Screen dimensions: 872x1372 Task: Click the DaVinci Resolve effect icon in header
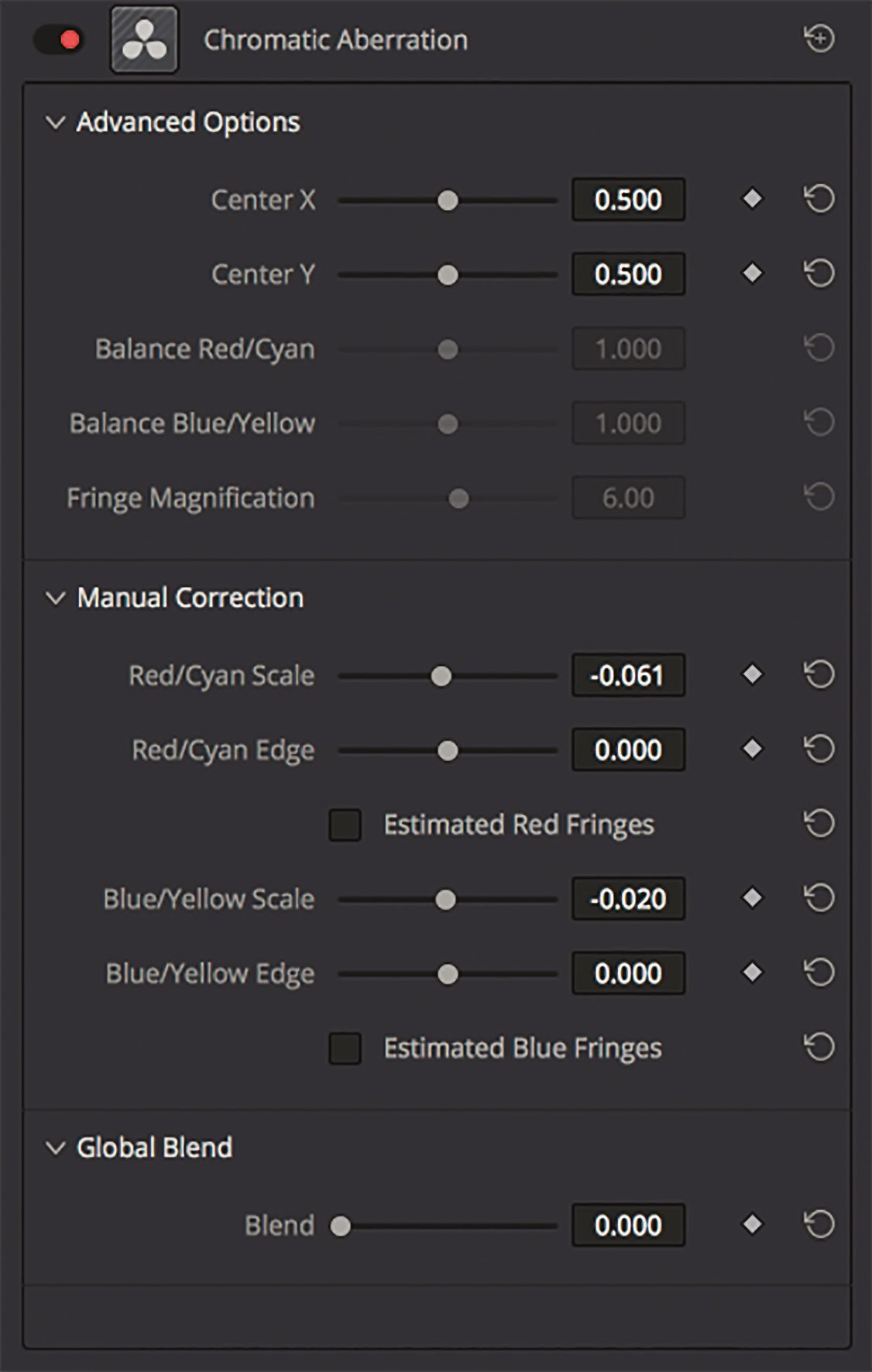pyautogui.click(x=144, y=39)
